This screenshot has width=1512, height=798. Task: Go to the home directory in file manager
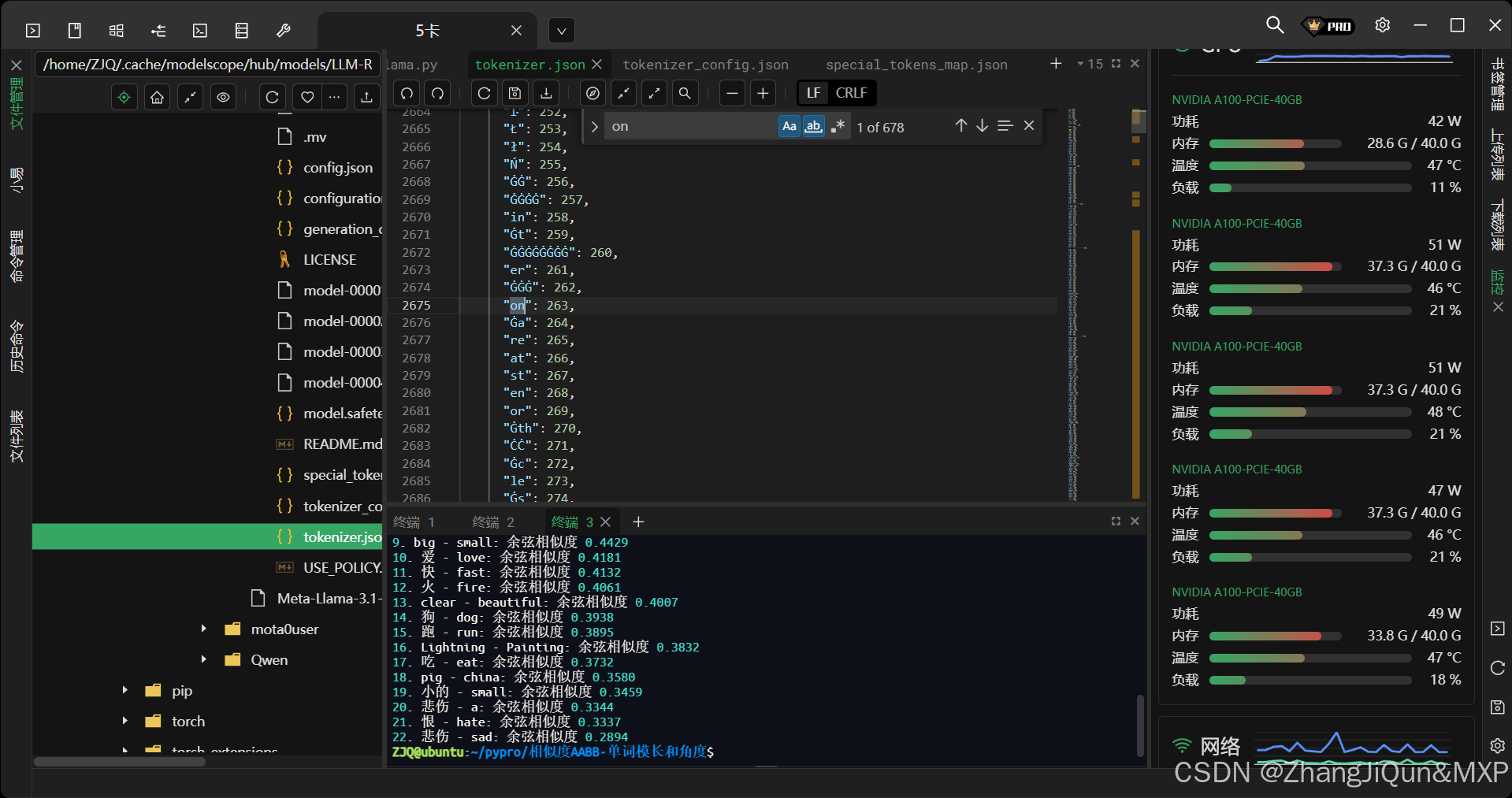(x=158, y=97)
